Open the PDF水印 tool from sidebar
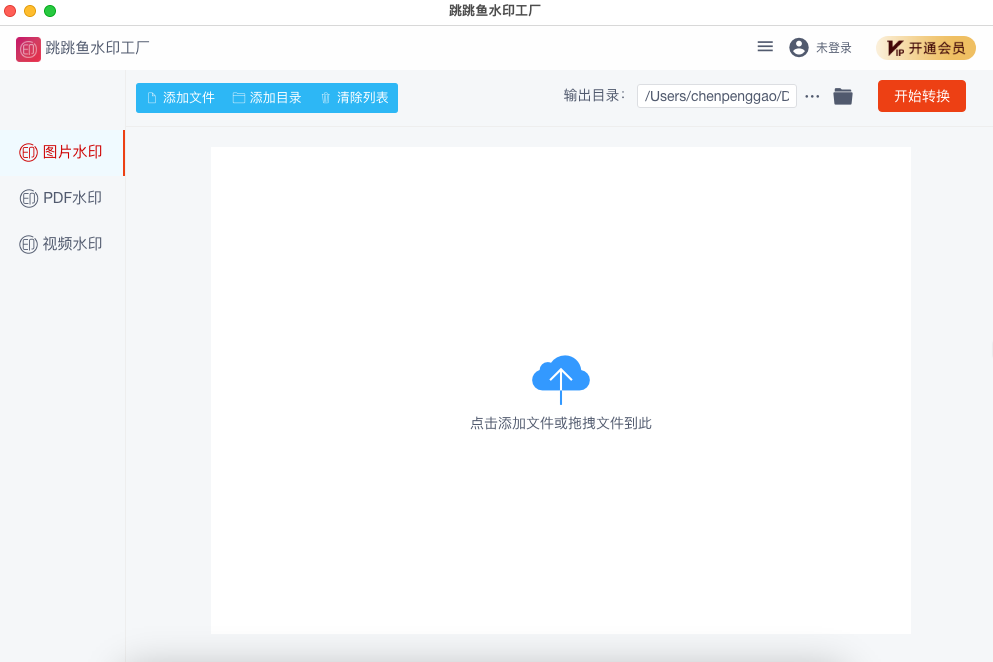The height and width of the screenshot is (662, 993). [28, 198]
